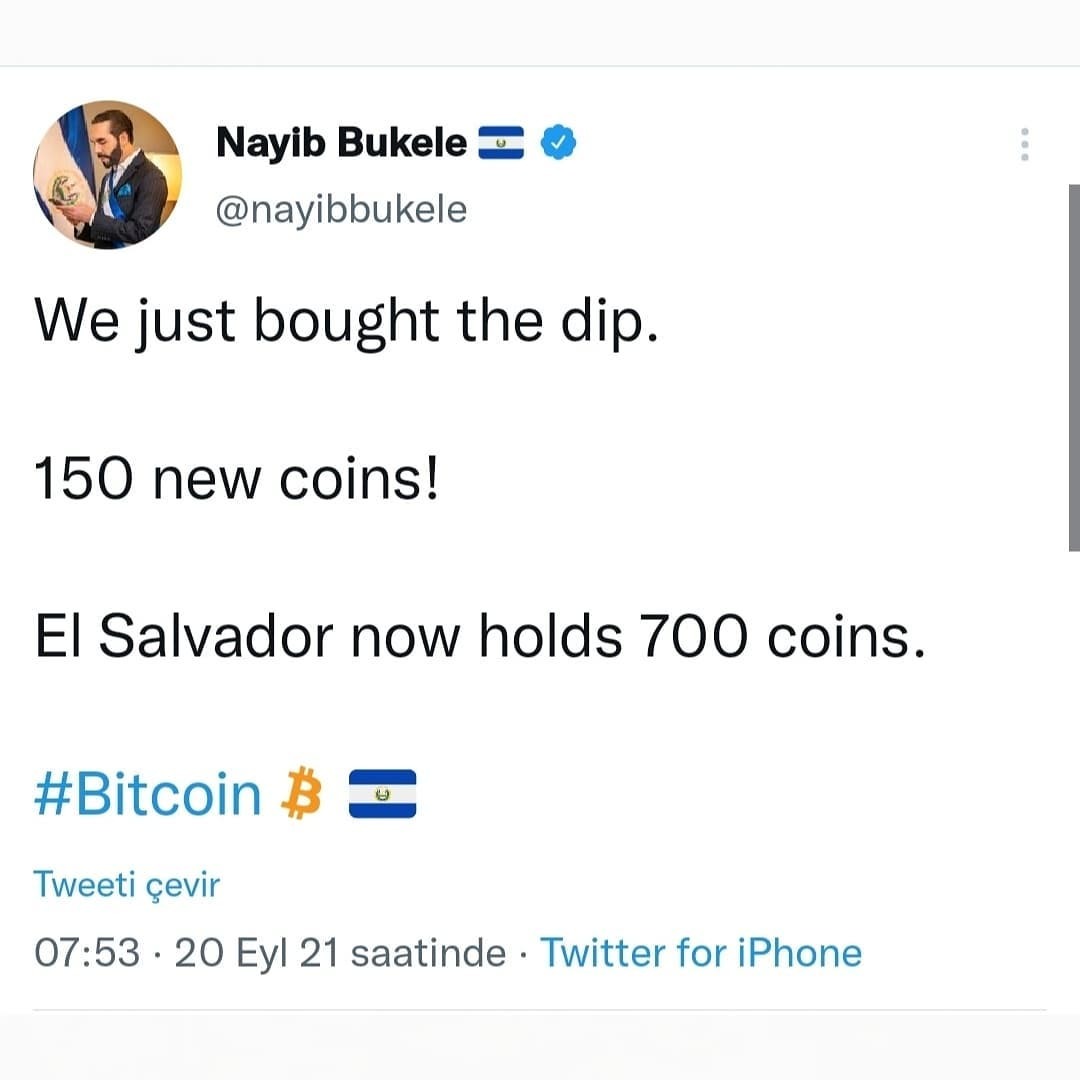1080x1080 pixels.
Task: Click the "700 coins." text
Action: click(x=782, y=635)
